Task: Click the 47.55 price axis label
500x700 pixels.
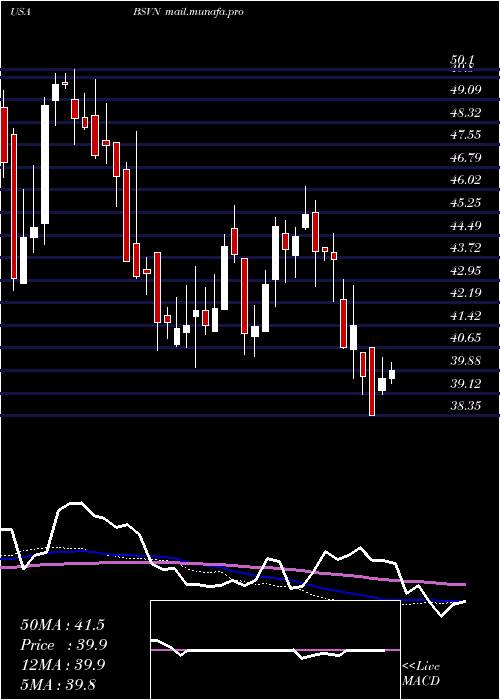Action: [467, 135]
